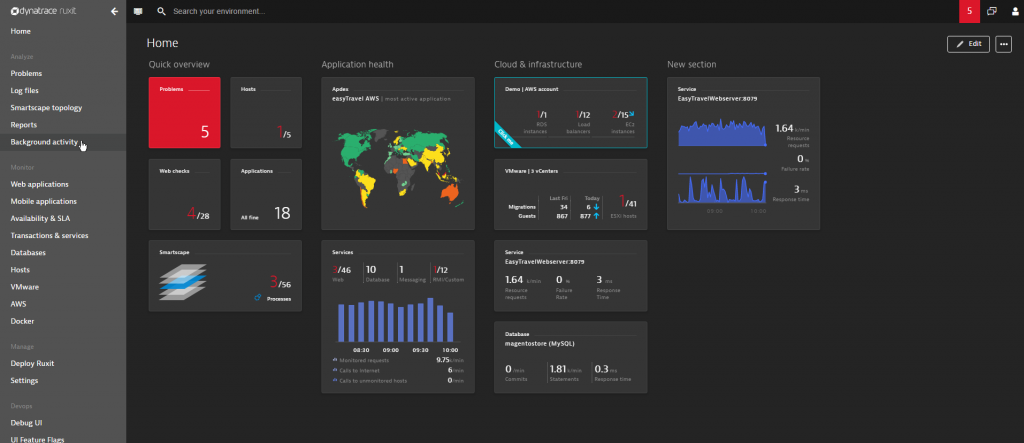Click the up arrow next to Guests today
1024x443 pixels.
[x=596, y=216]
